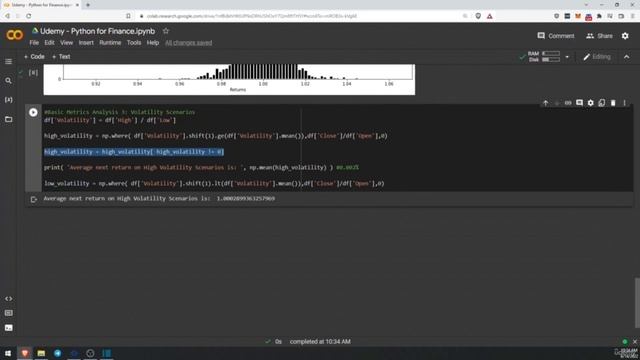Open the cell's editor settings gear

[x=591, y=103]
